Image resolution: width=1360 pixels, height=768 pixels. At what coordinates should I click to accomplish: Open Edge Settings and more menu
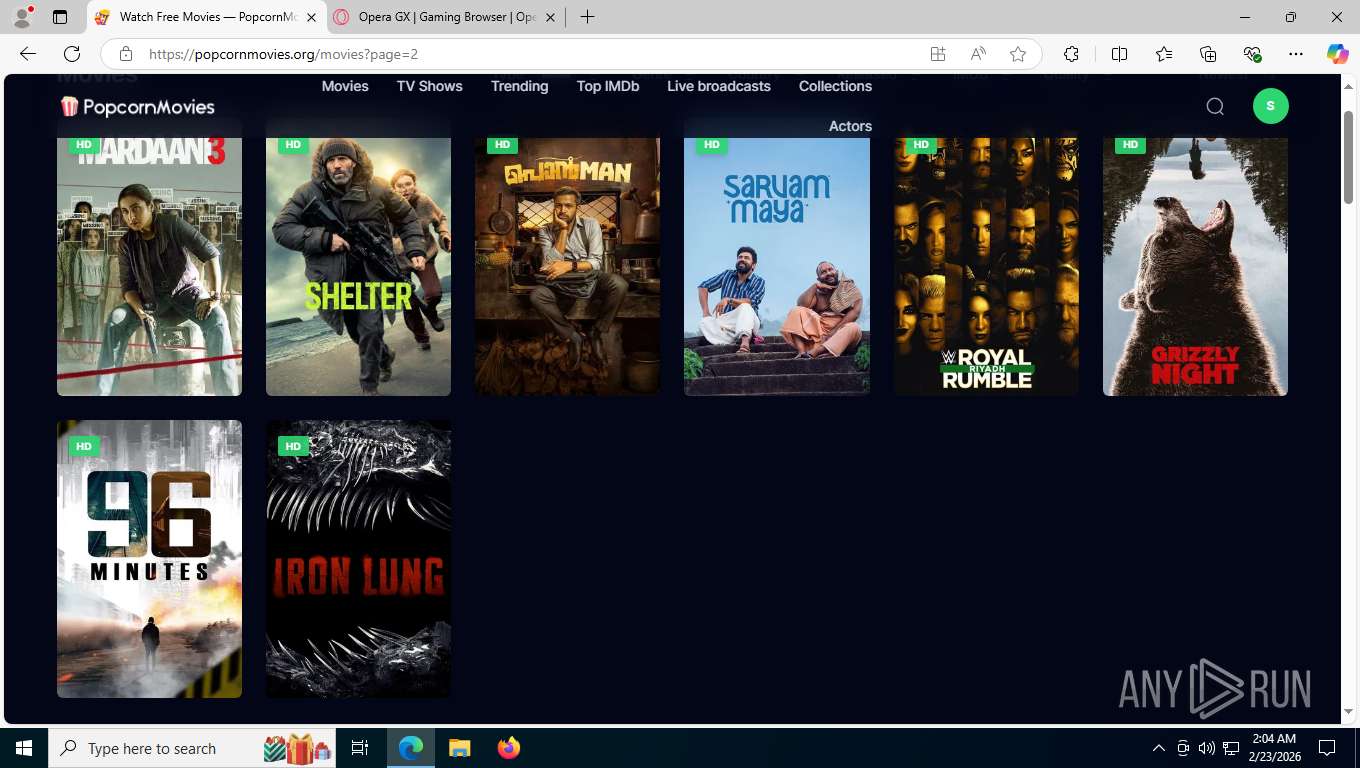pyautogui.click(x=1296, y=54)
